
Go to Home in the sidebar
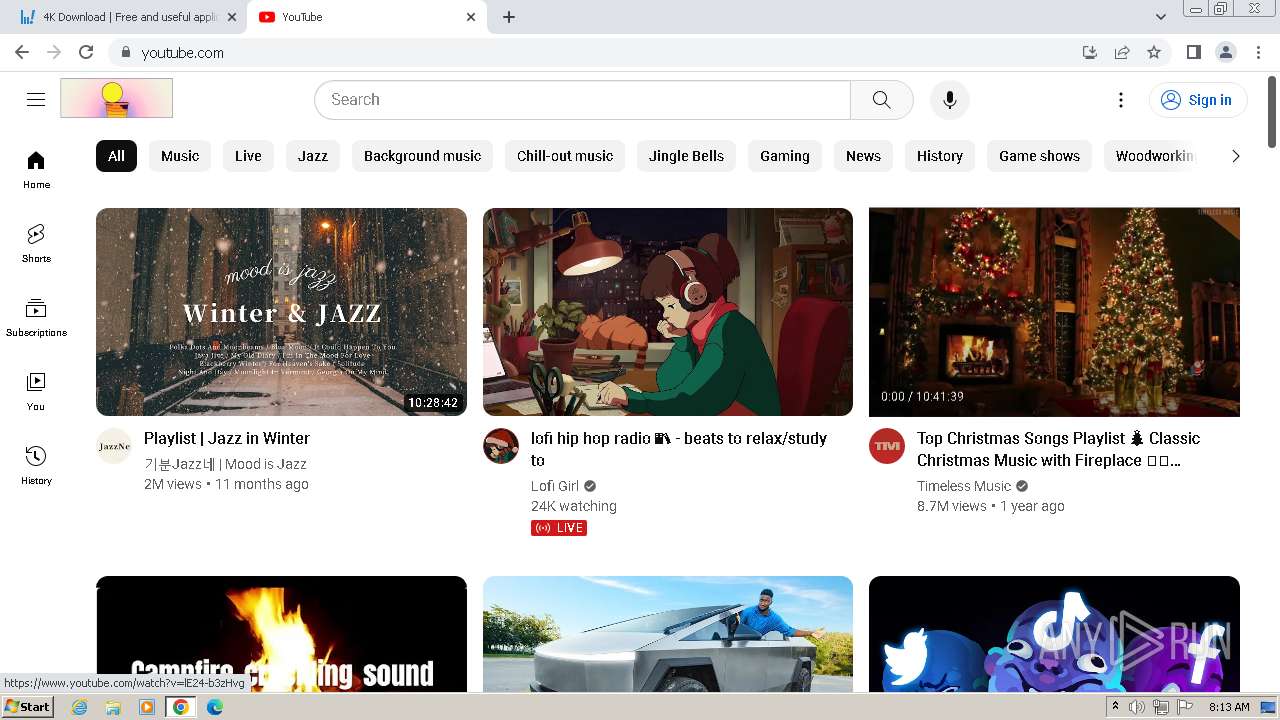(x=36, y=170)
